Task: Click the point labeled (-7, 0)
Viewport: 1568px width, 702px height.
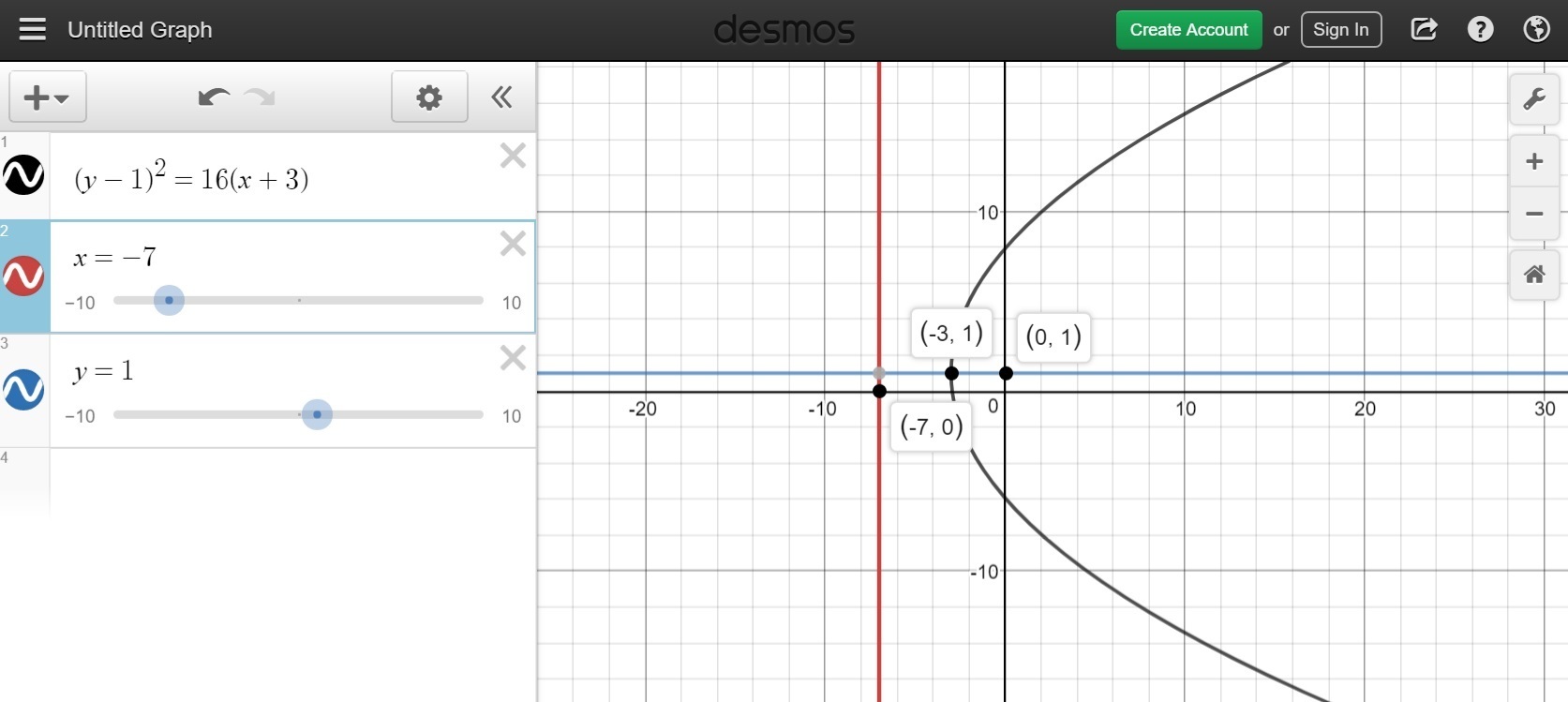Action: pyautogui.click(x=879, y=391)
